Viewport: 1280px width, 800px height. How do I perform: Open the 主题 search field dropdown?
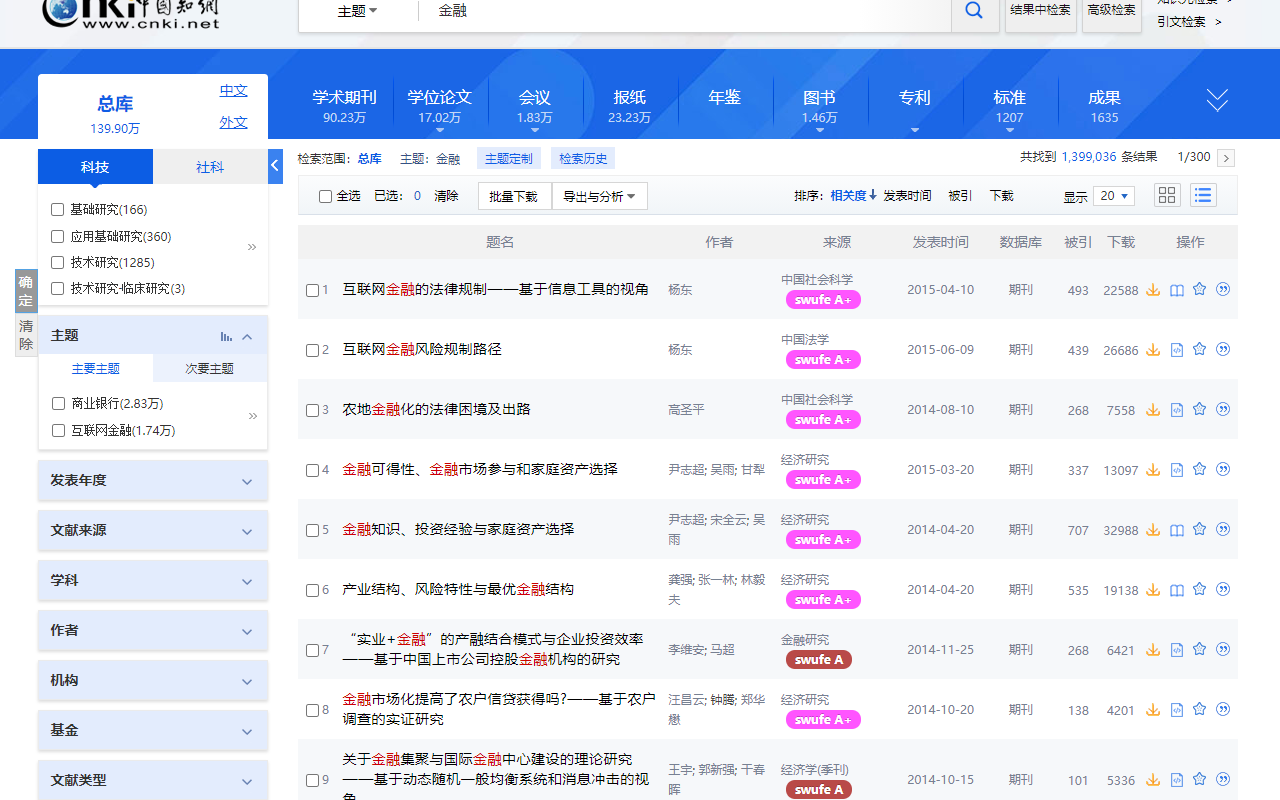click(358, 11)
